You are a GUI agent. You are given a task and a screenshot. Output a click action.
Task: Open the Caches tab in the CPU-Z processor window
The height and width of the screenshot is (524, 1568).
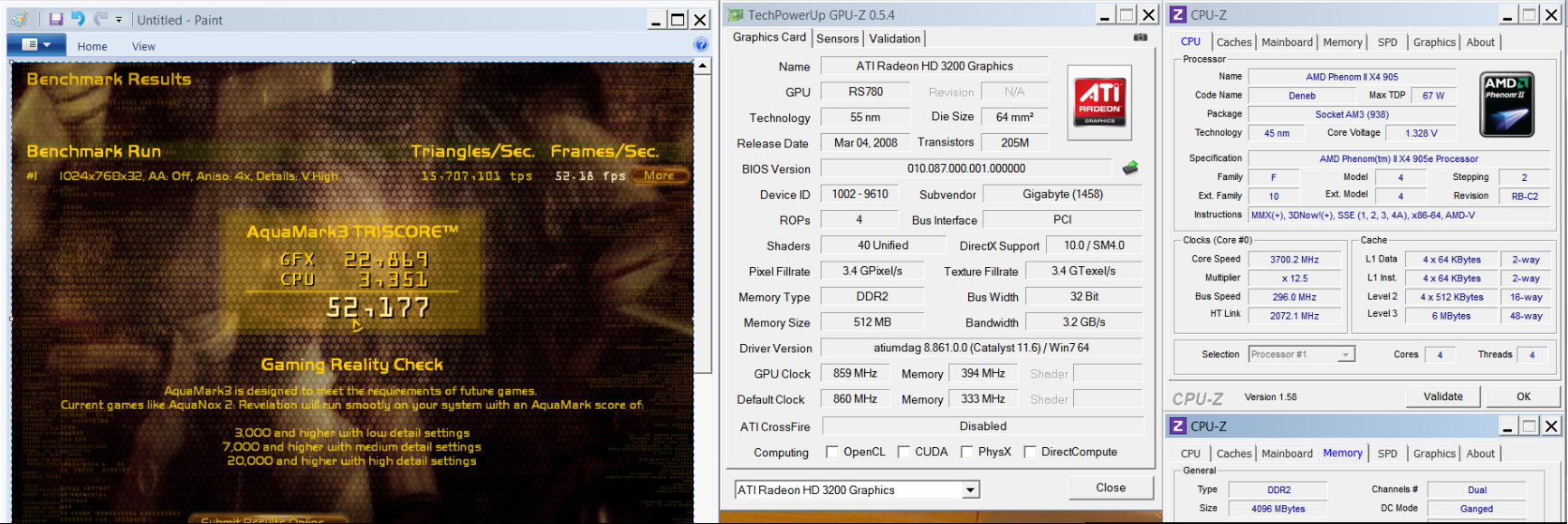(1234, 43)
